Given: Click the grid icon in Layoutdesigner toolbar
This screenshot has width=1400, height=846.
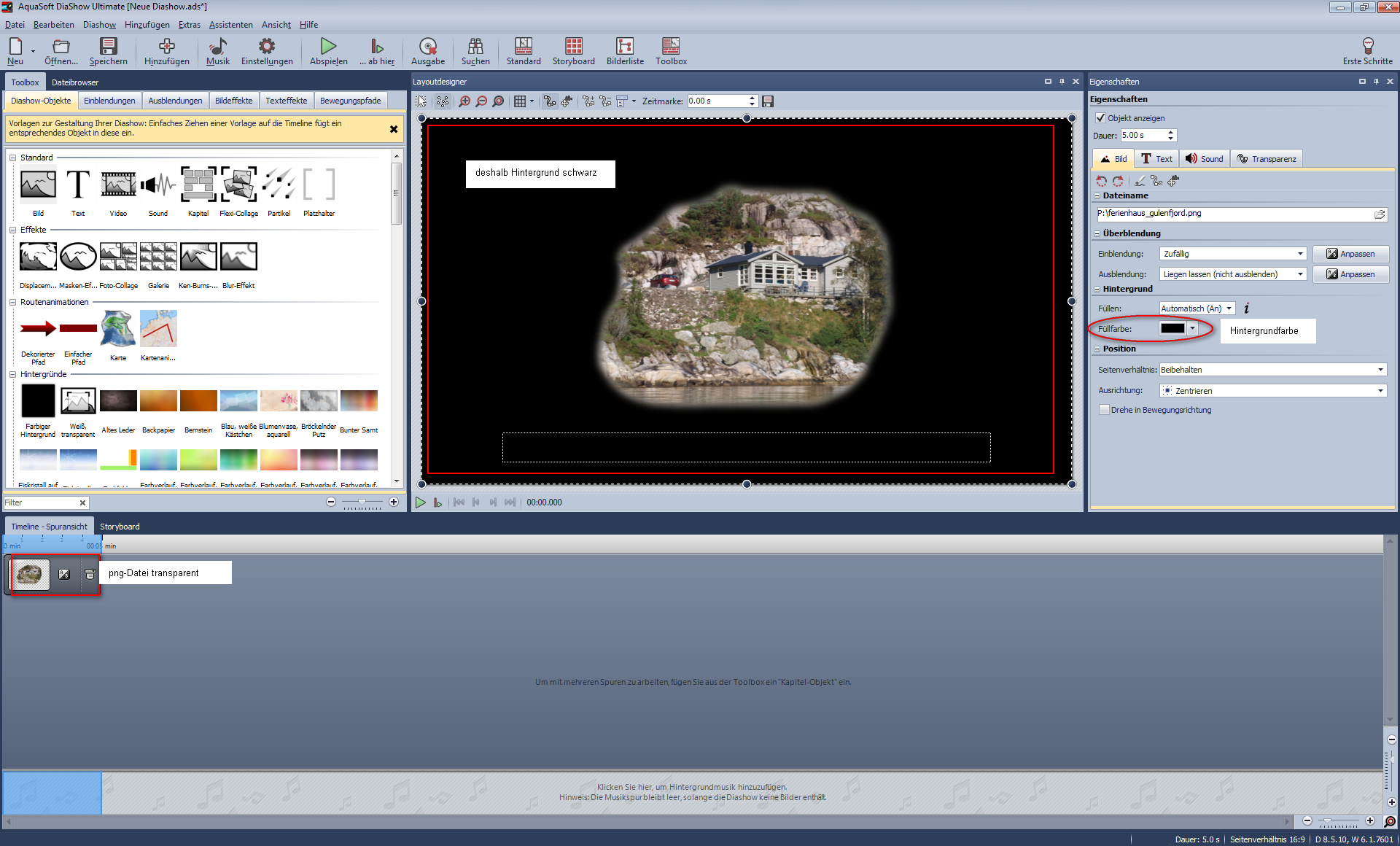Looking at the screenshot, I should pos(520,101).
